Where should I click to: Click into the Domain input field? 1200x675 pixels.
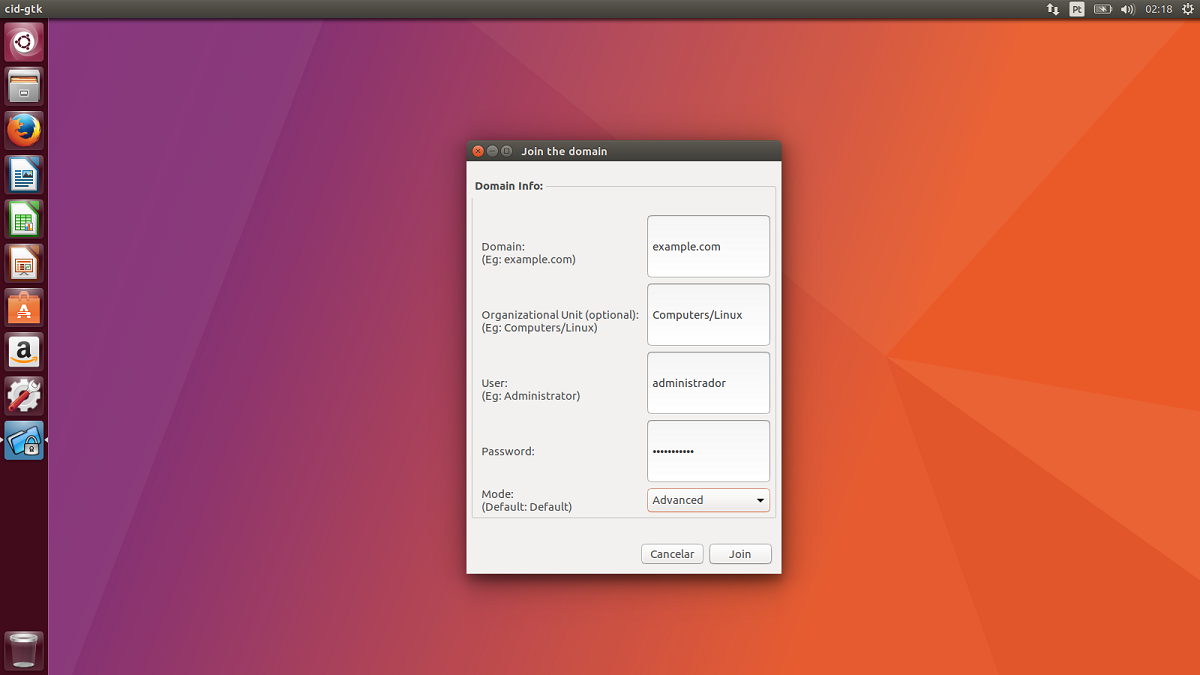(x=708, y=246)
